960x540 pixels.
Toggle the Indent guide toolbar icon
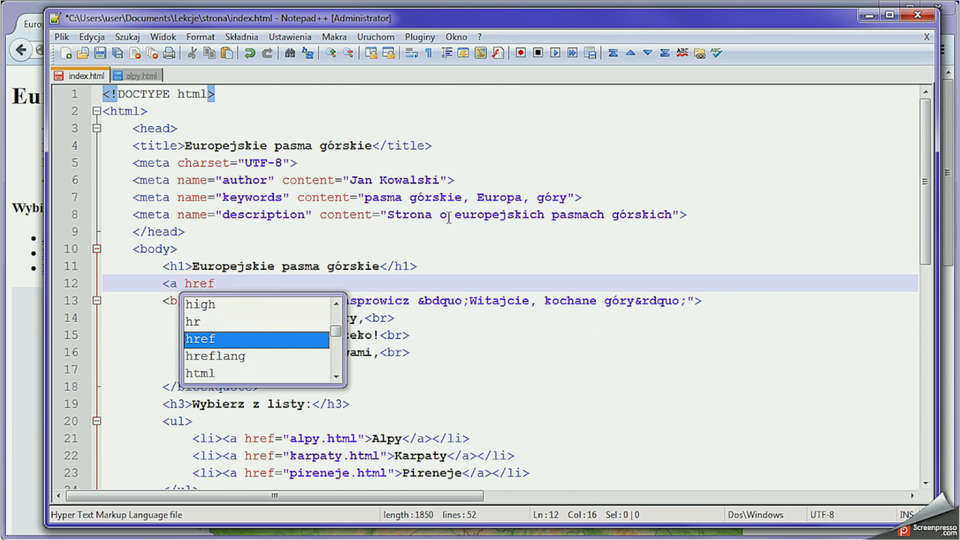446,53
